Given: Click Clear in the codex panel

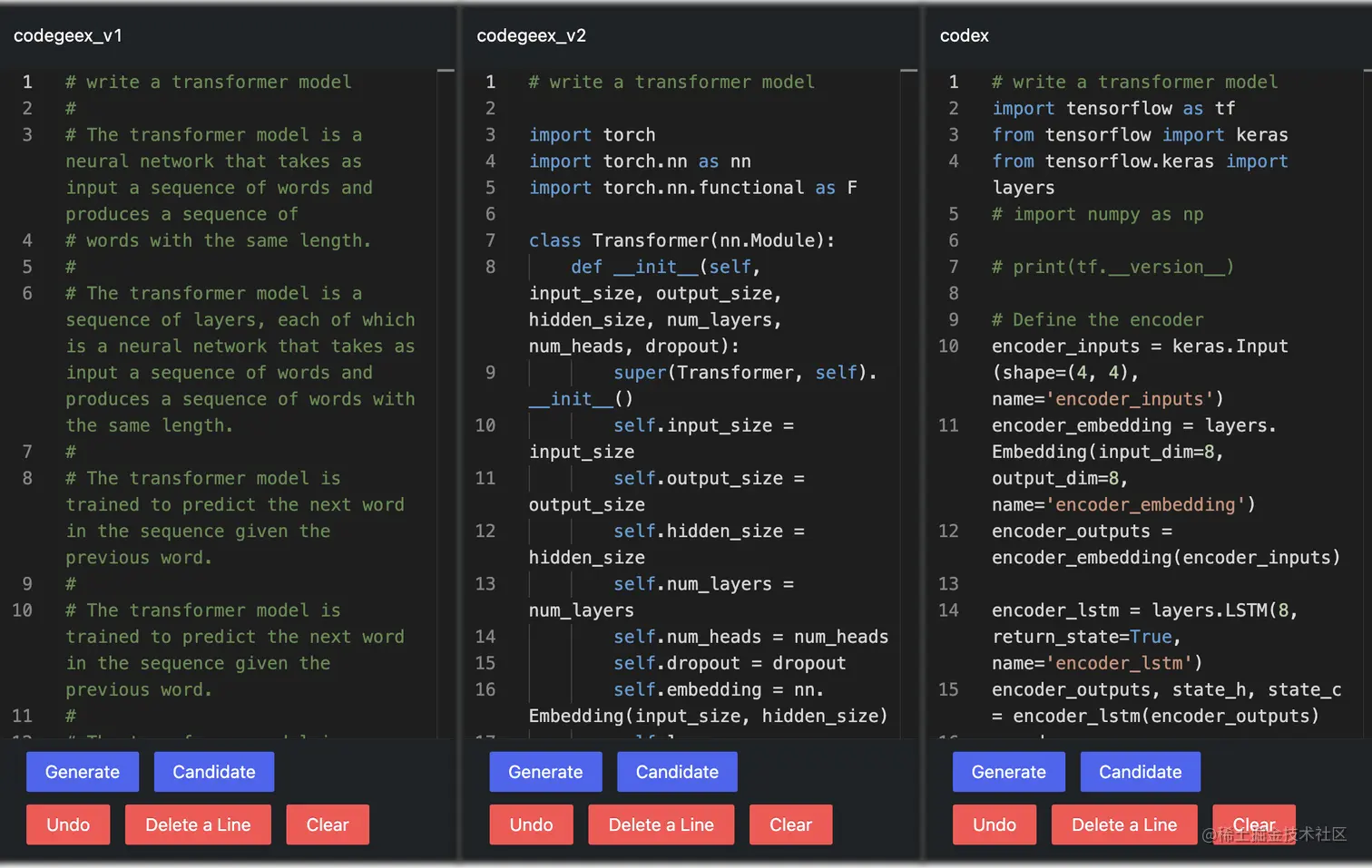Looking at the screenshot, I should [x=1254, y=824].
